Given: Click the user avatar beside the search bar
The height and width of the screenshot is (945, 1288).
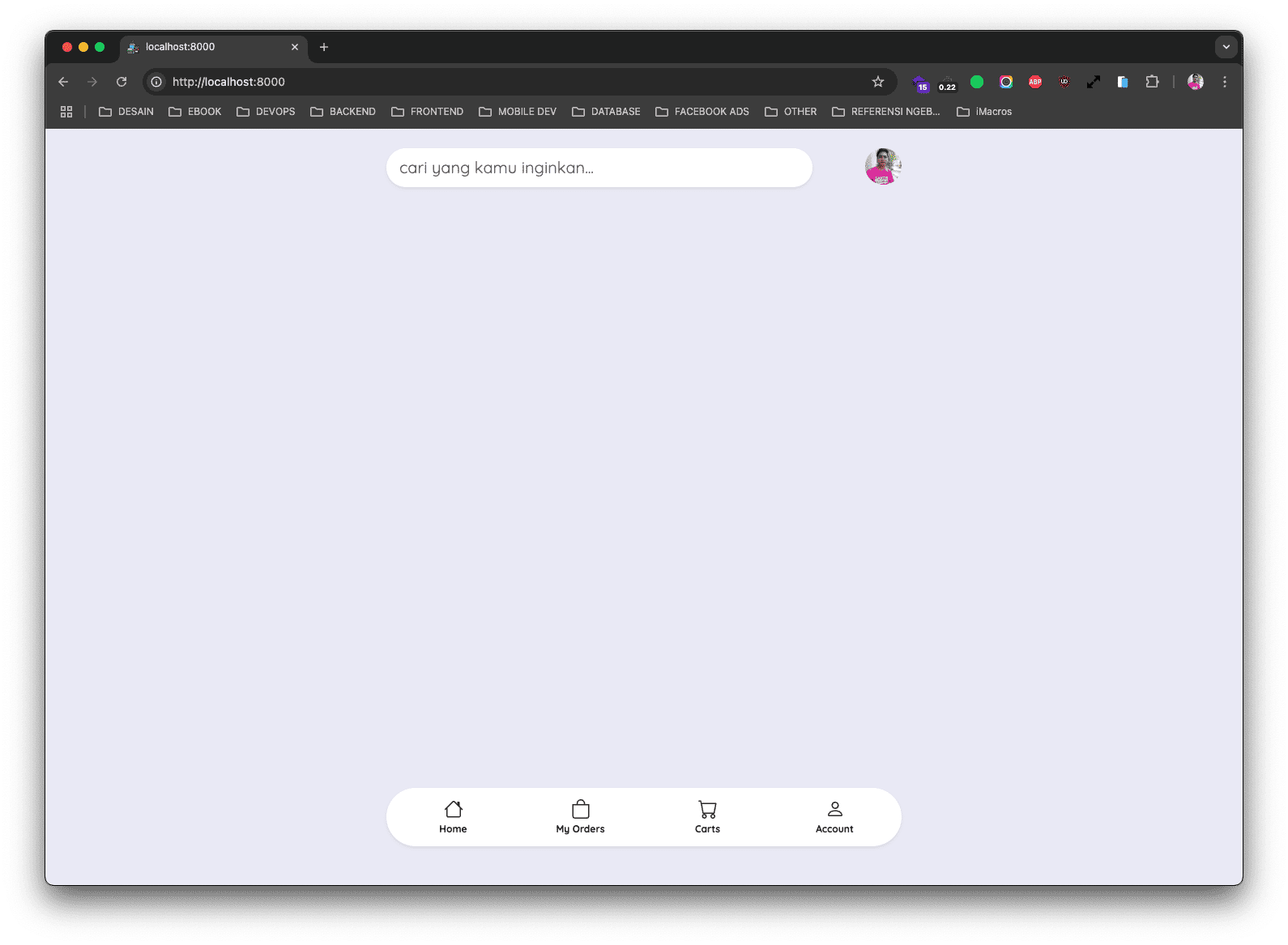Looking at the screenshot, I should pyautogui.click(x=883, y=167).
